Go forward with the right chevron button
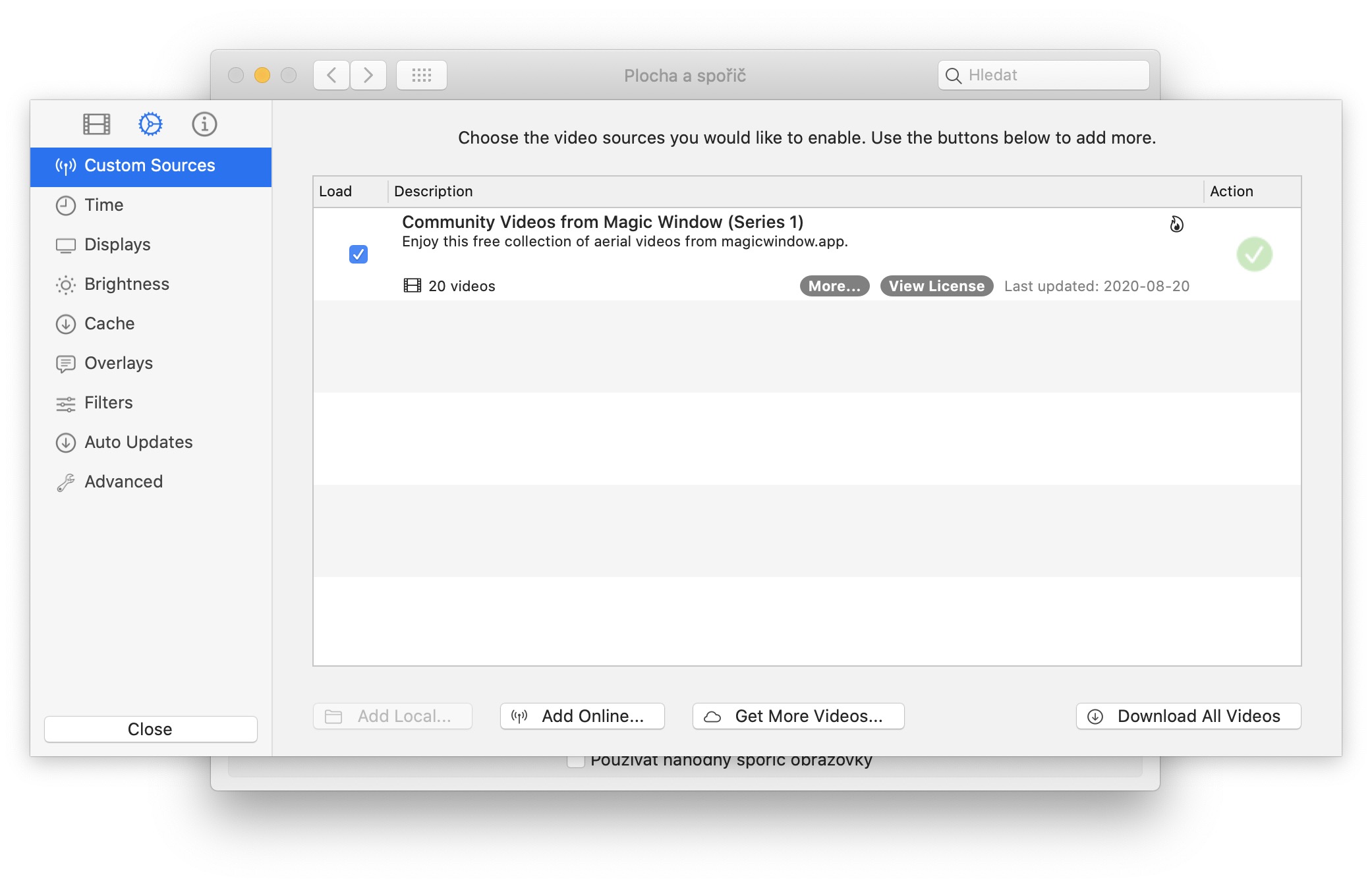Image resolution: width=1372 pixels, height=888 pixels. pos(368,75)
